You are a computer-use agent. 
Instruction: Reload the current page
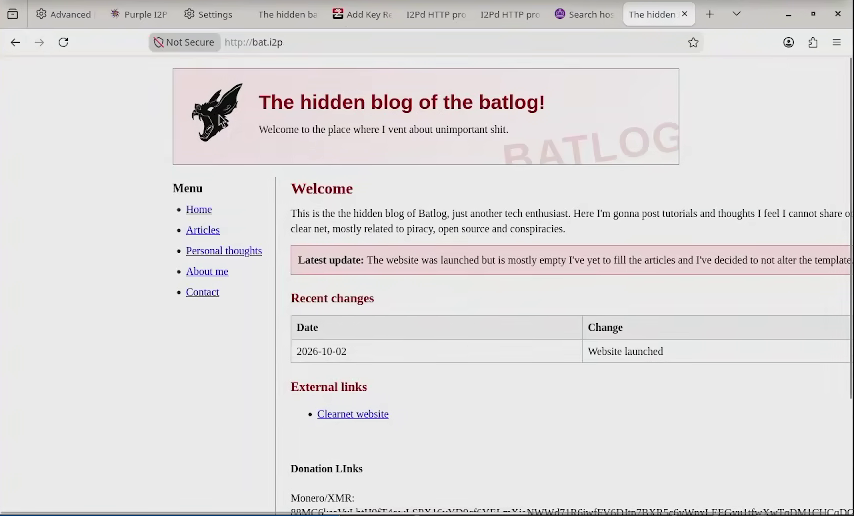63,42
